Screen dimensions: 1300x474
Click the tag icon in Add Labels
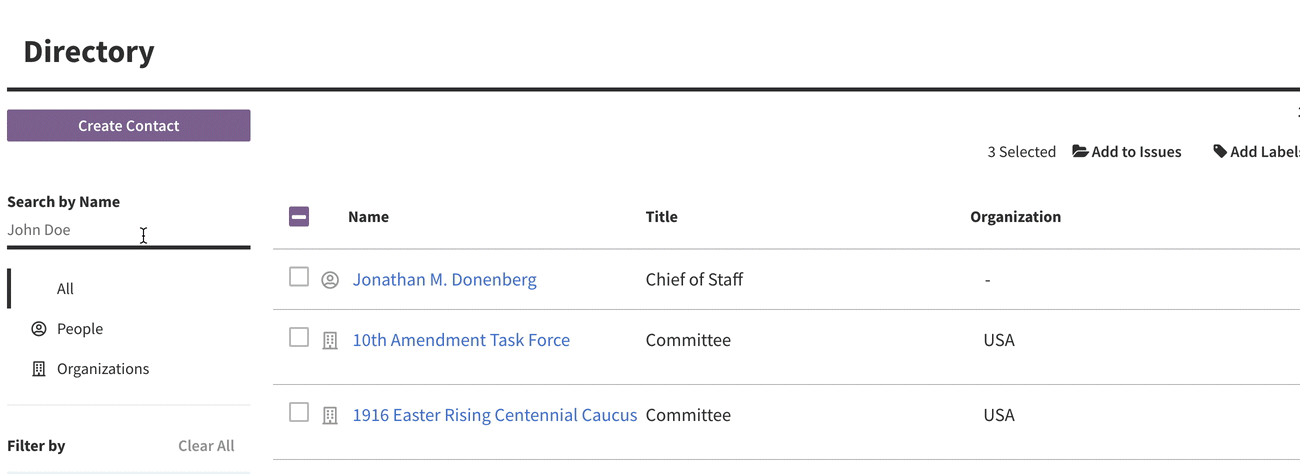point(1220,151)
